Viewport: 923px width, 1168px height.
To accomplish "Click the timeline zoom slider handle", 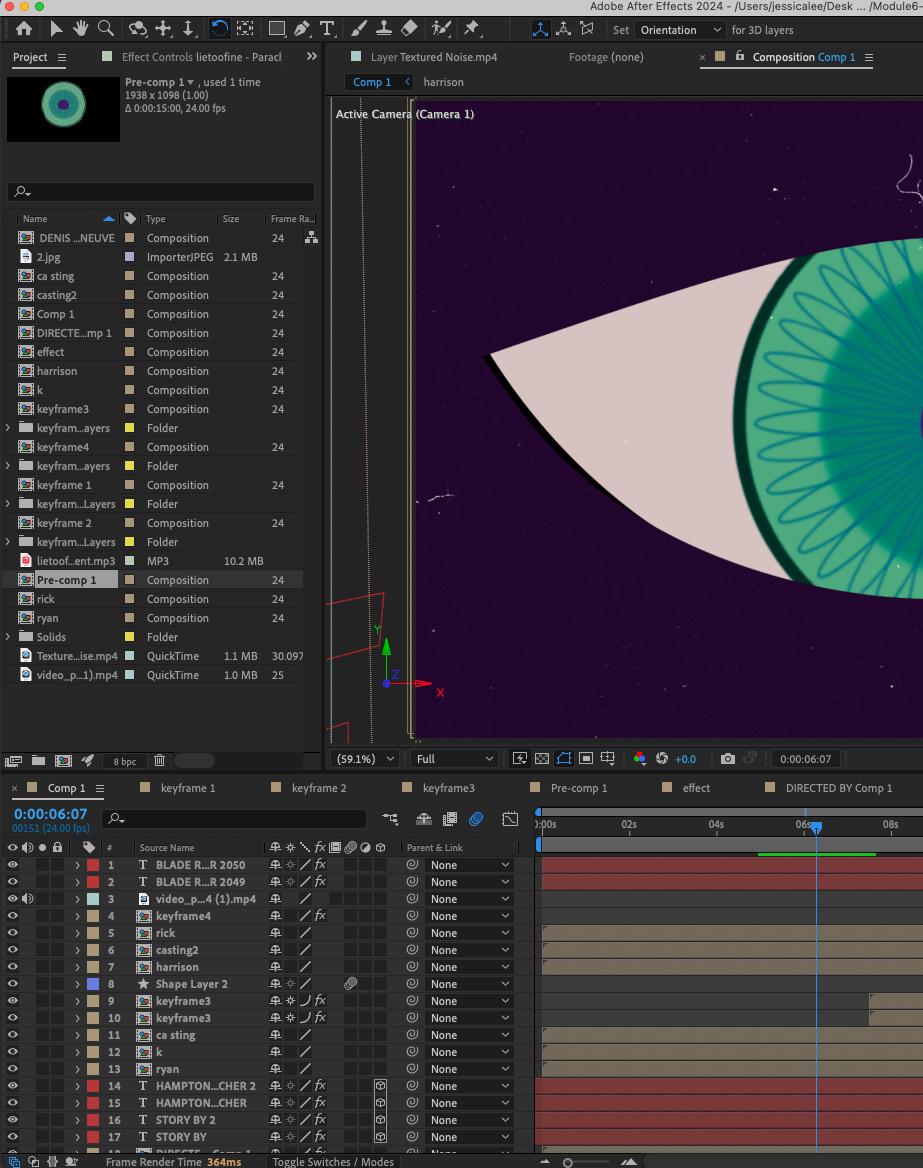I will click(568, 1162).
